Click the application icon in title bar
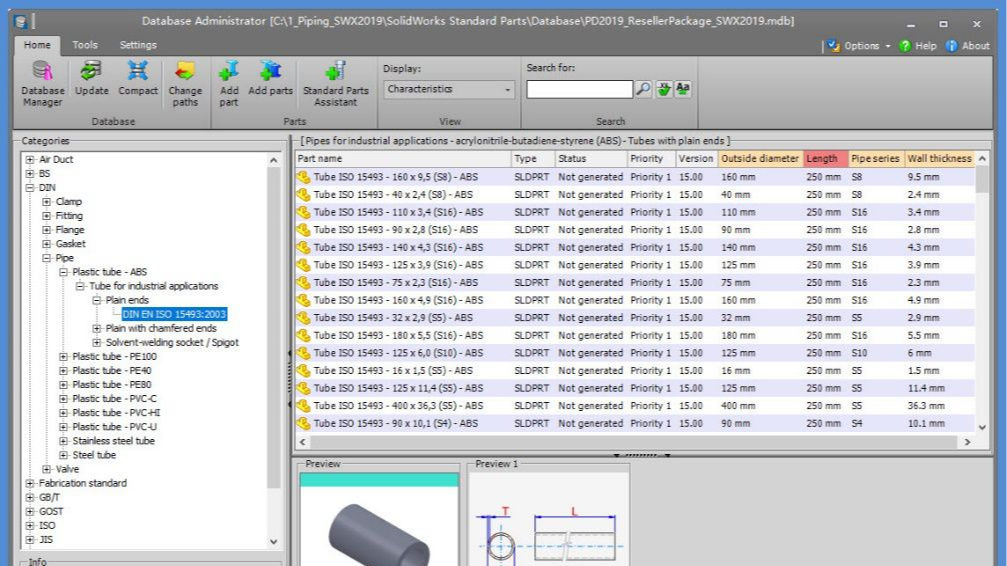The height and width of the screenshot is (566, 1007). point(21,22)
